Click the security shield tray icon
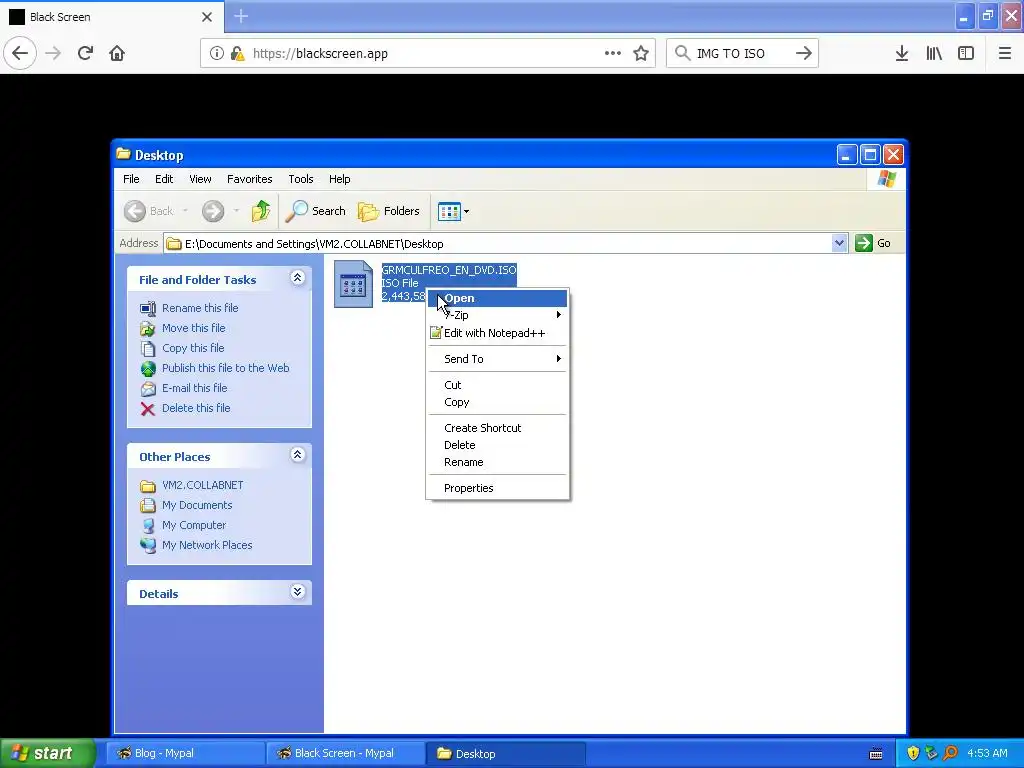The width and height of the screenshot is (1024, 768). [913, 754]
